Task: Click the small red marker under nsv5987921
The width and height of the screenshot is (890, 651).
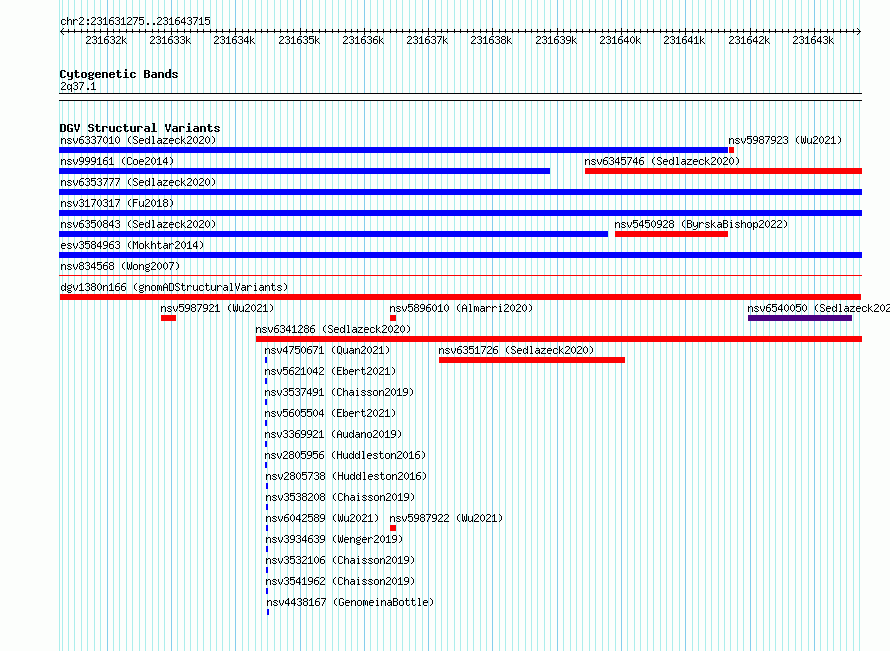Action: (169, 318)
